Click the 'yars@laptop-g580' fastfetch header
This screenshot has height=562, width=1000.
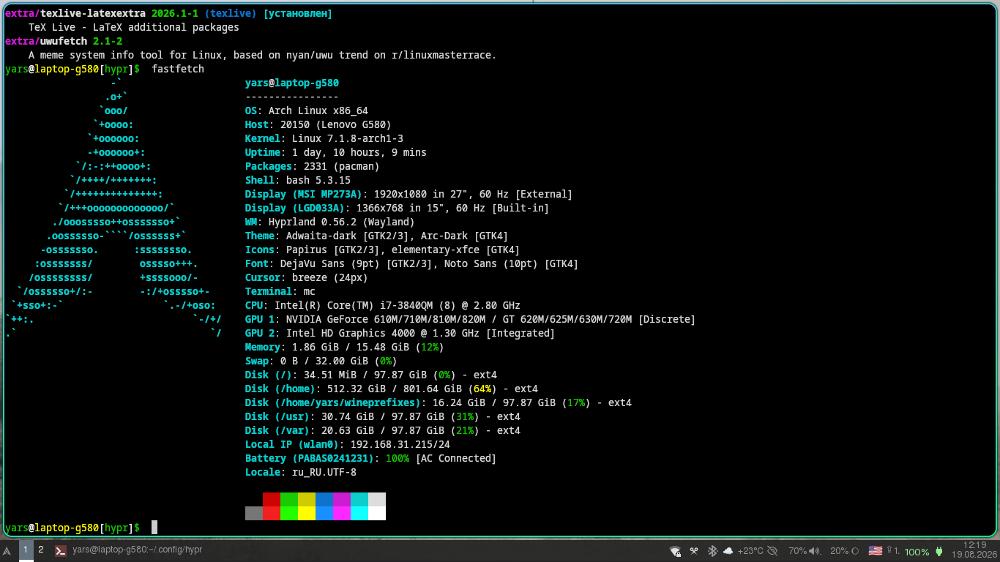(291, 83)
